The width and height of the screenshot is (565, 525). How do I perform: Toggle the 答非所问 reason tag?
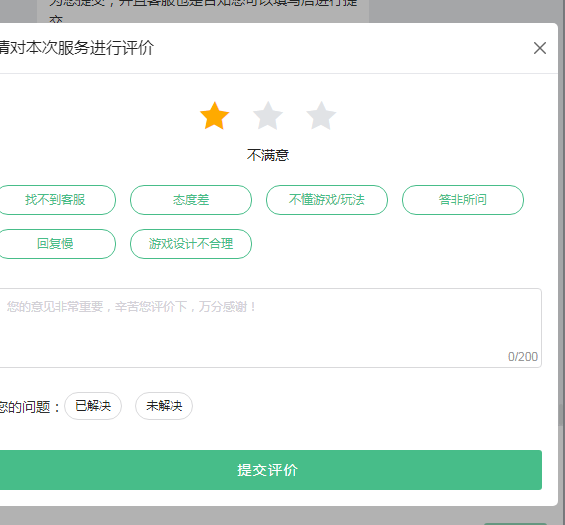coord(463,200)
